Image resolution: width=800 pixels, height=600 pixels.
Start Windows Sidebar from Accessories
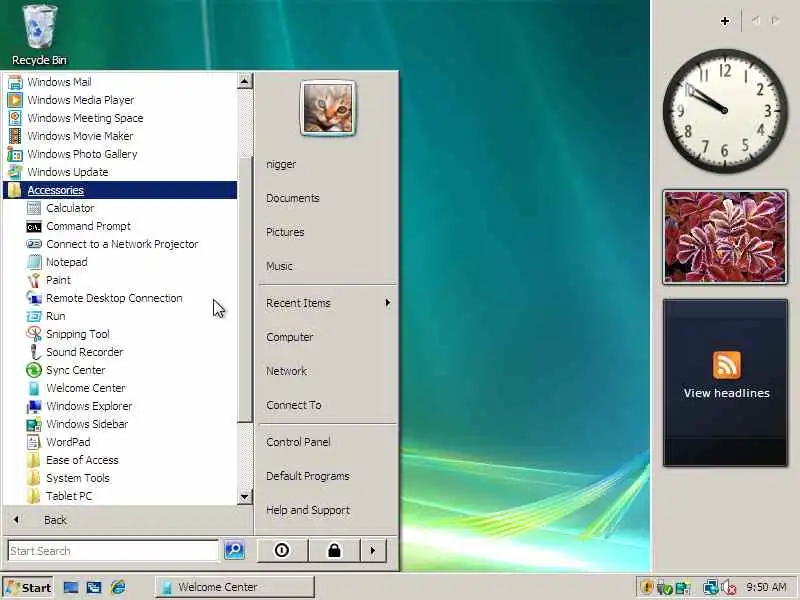[120, 424]
